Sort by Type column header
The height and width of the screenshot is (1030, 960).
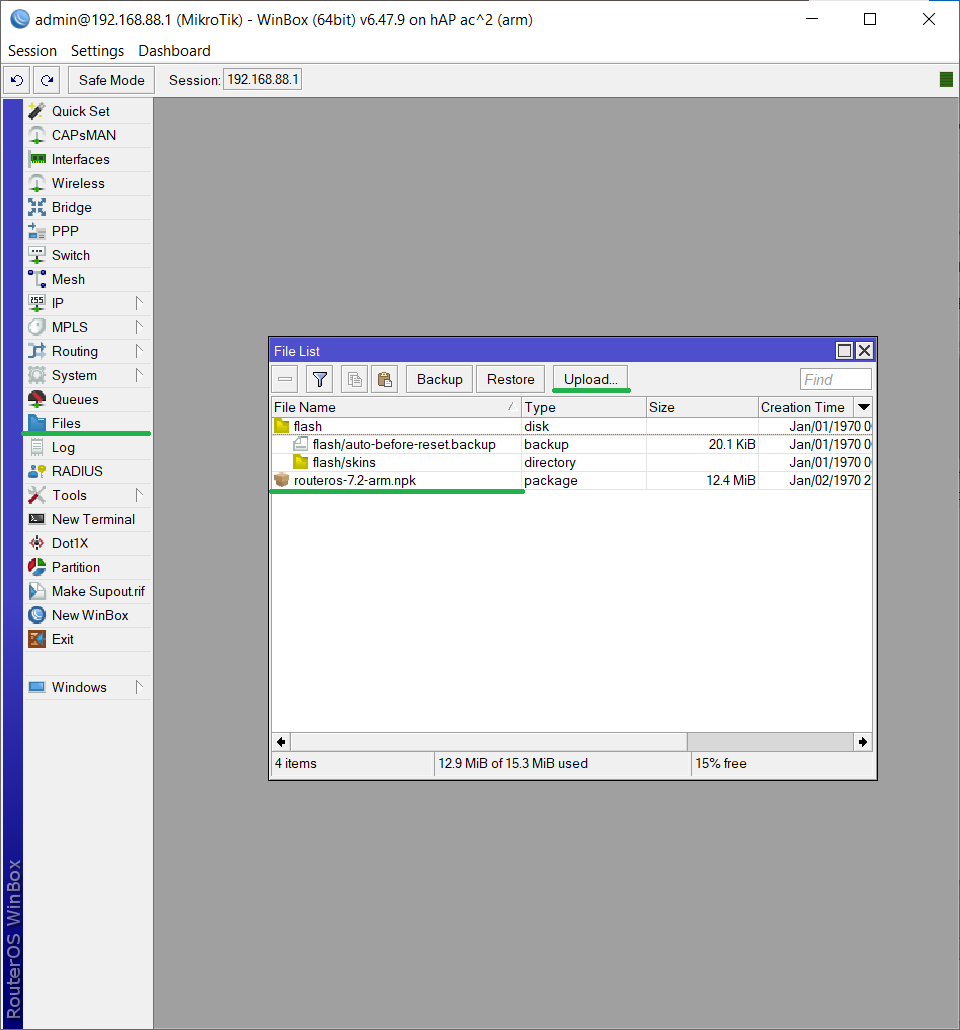[584, 407]
